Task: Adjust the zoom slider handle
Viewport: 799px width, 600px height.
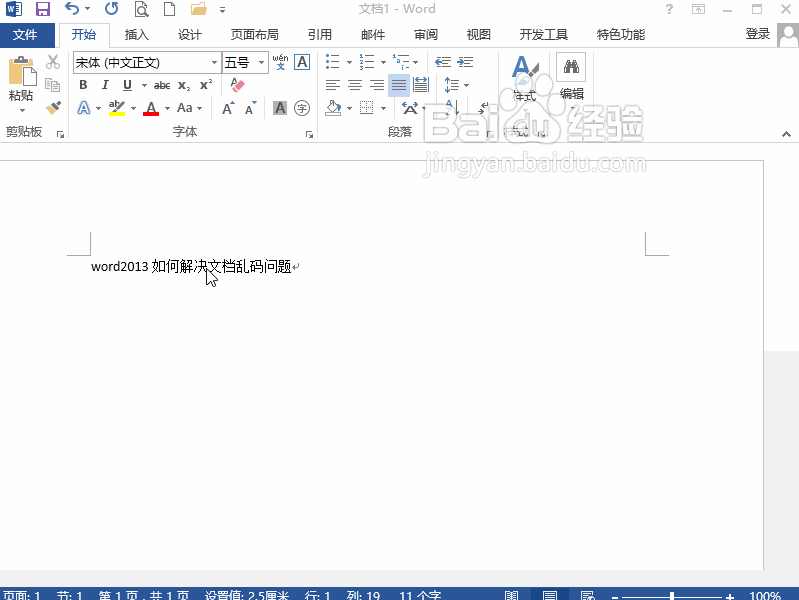Action: [x=672, y=595]
